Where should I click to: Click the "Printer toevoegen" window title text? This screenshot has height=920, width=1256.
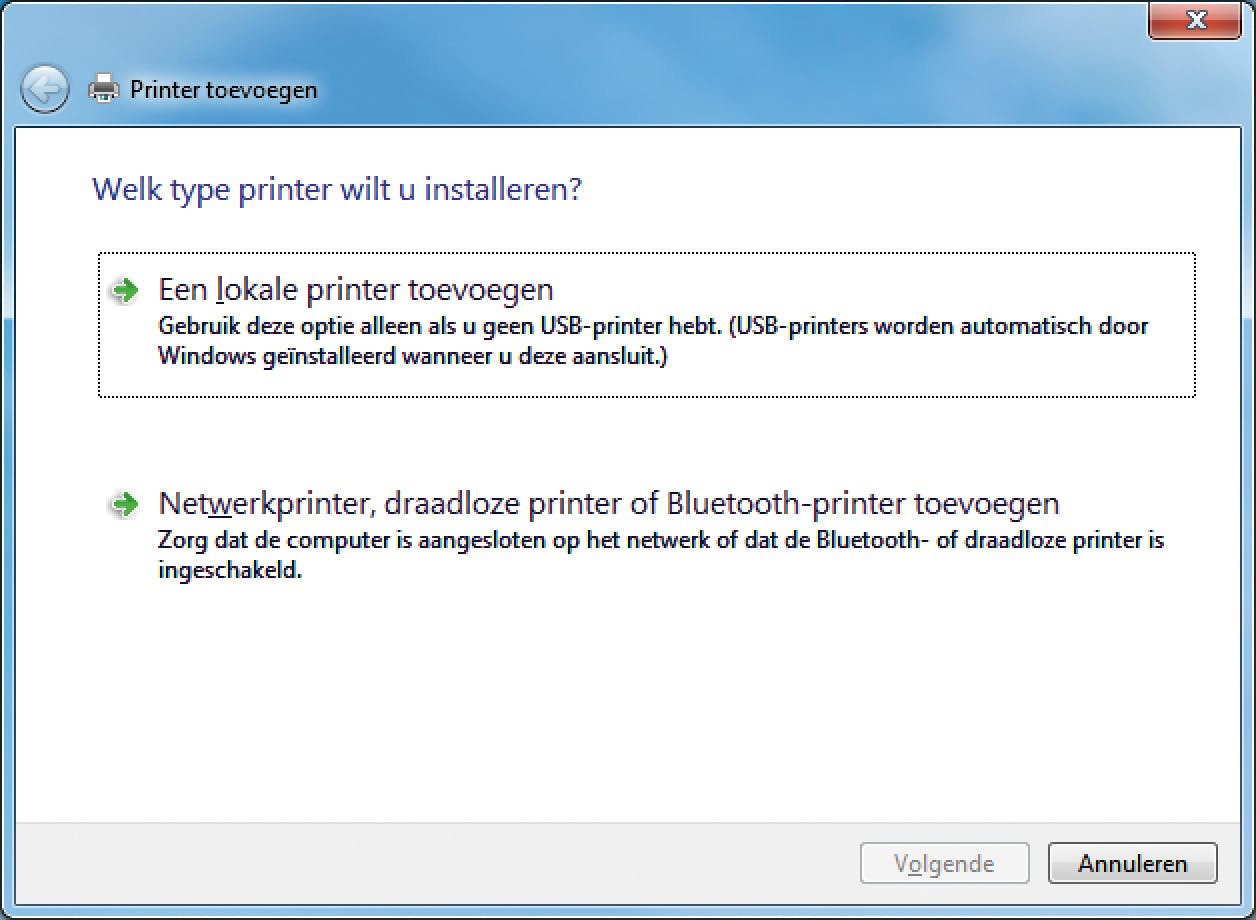pyautogui.click(x=224, y=90)
